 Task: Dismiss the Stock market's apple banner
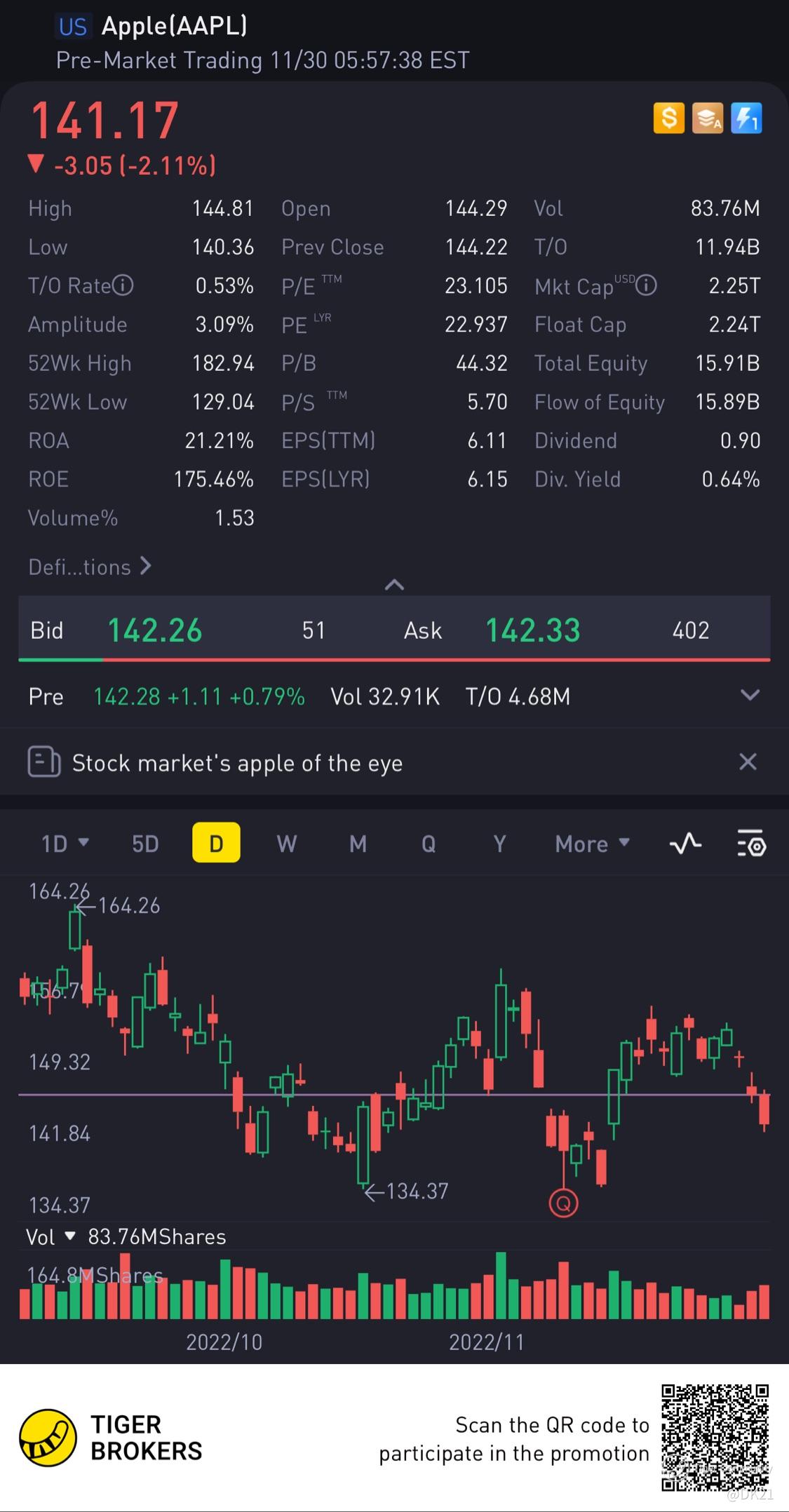(748, 762)
